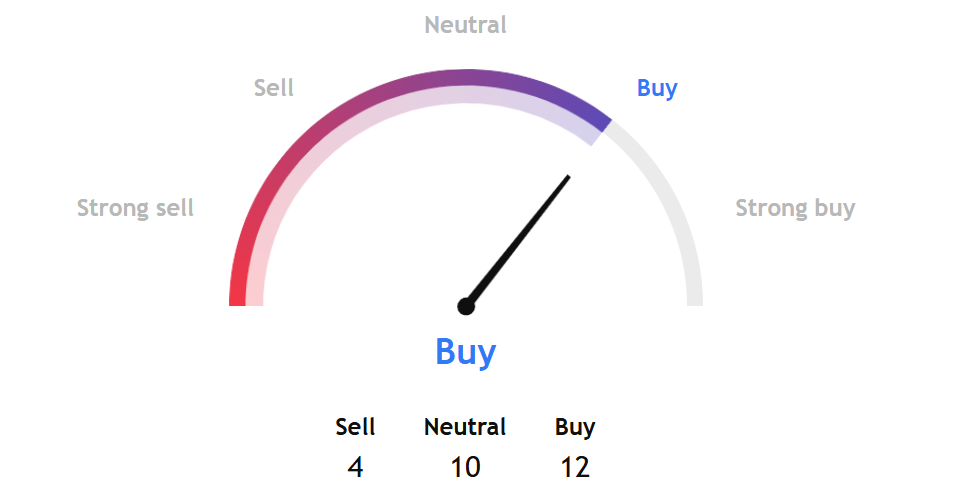Select the gray Sell label beside the arc
This screenshot has width=963, height=495.
coord(274,88)
